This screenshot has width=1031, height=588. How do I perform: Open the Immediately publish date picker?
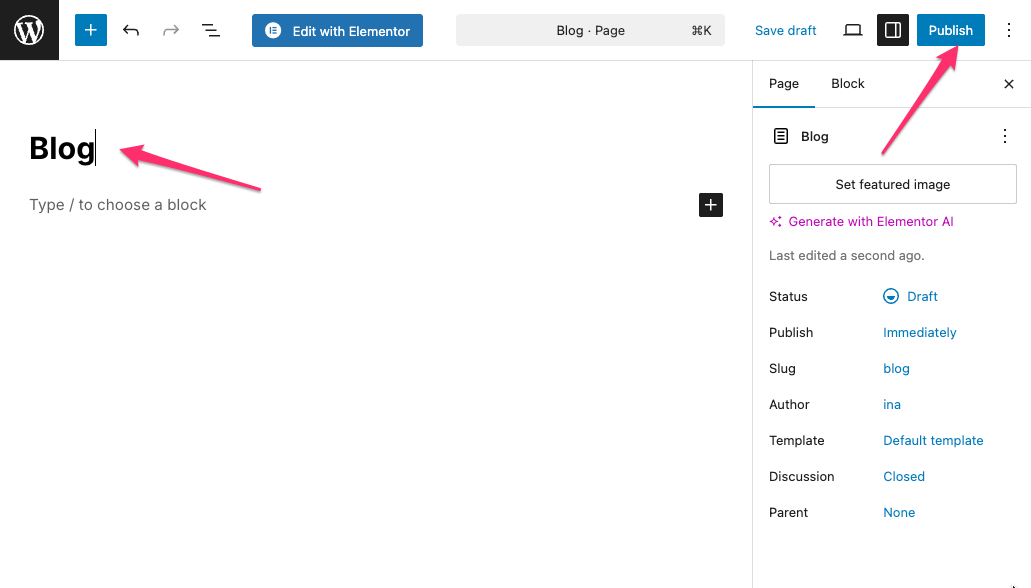(919, 332)
